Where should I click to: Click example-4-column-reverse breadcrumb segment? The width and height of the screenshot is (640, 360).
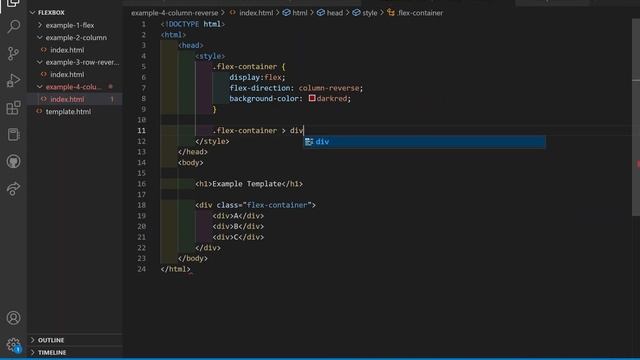[x=175, y=13]
